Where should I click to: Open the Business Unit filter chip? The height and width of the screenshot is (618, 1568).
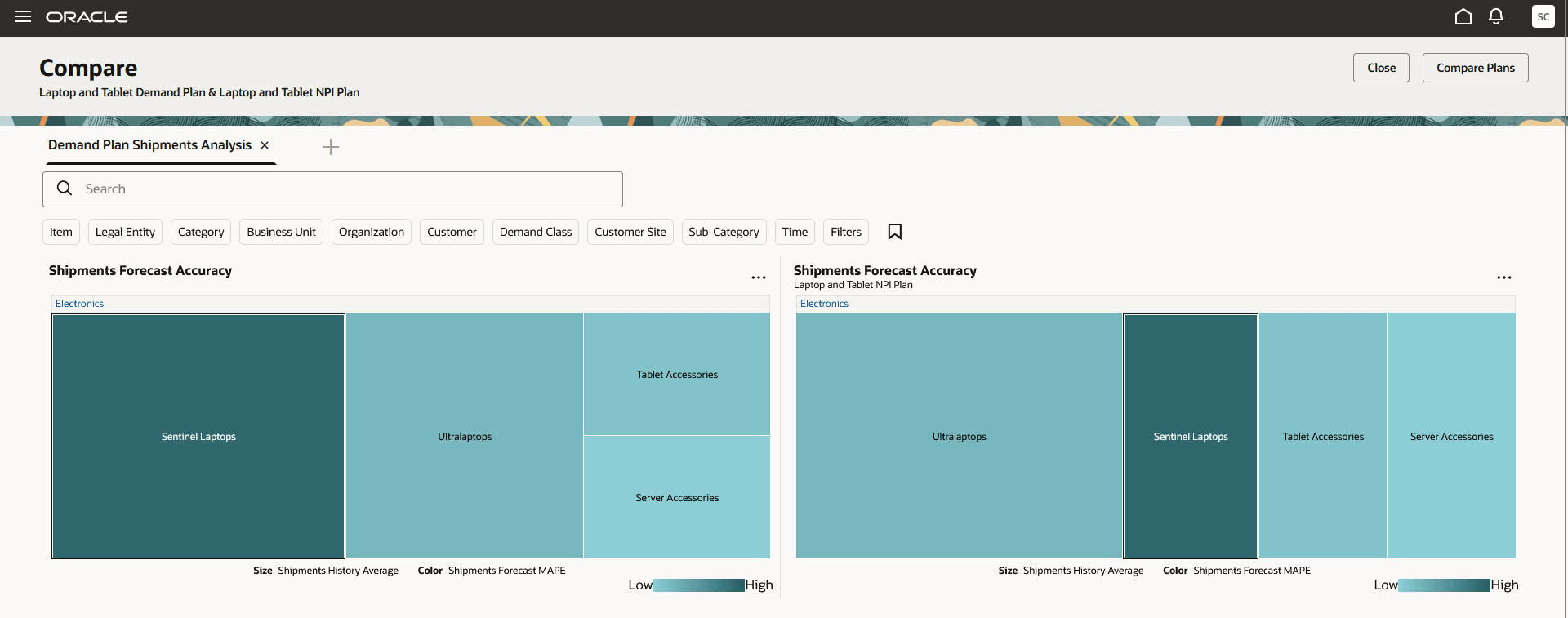[x=281, y=232]
